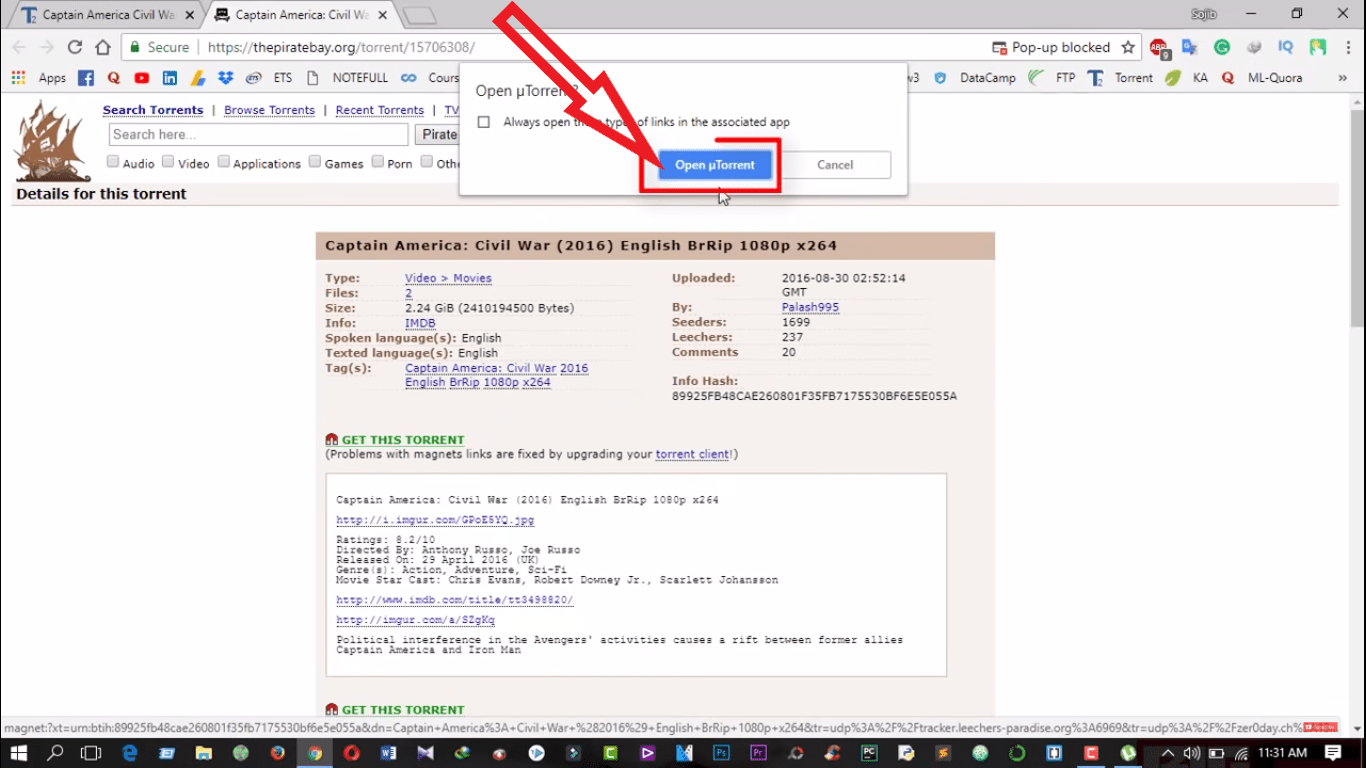Click the tag link 'Captain America: Civil War 2016'

pos(496,368)
